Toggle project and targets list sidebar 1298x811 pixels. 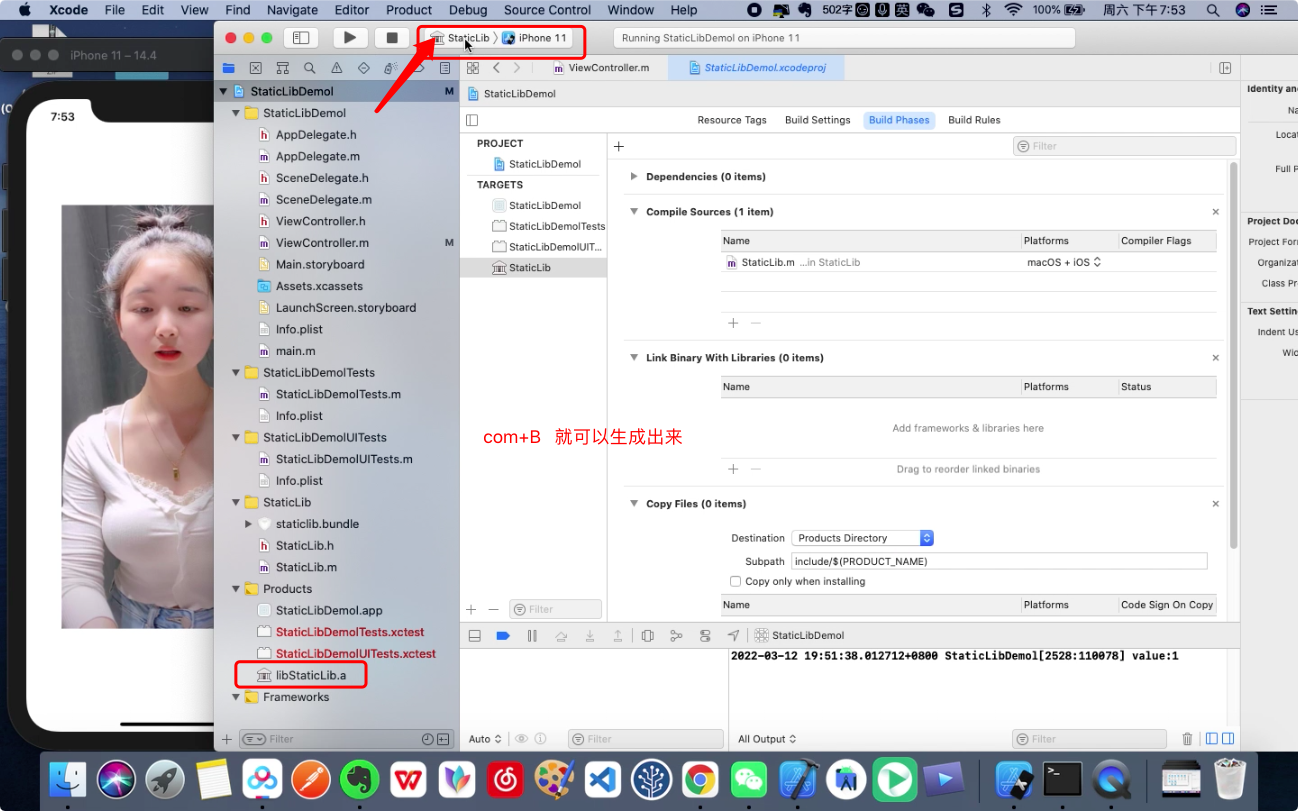472,120
